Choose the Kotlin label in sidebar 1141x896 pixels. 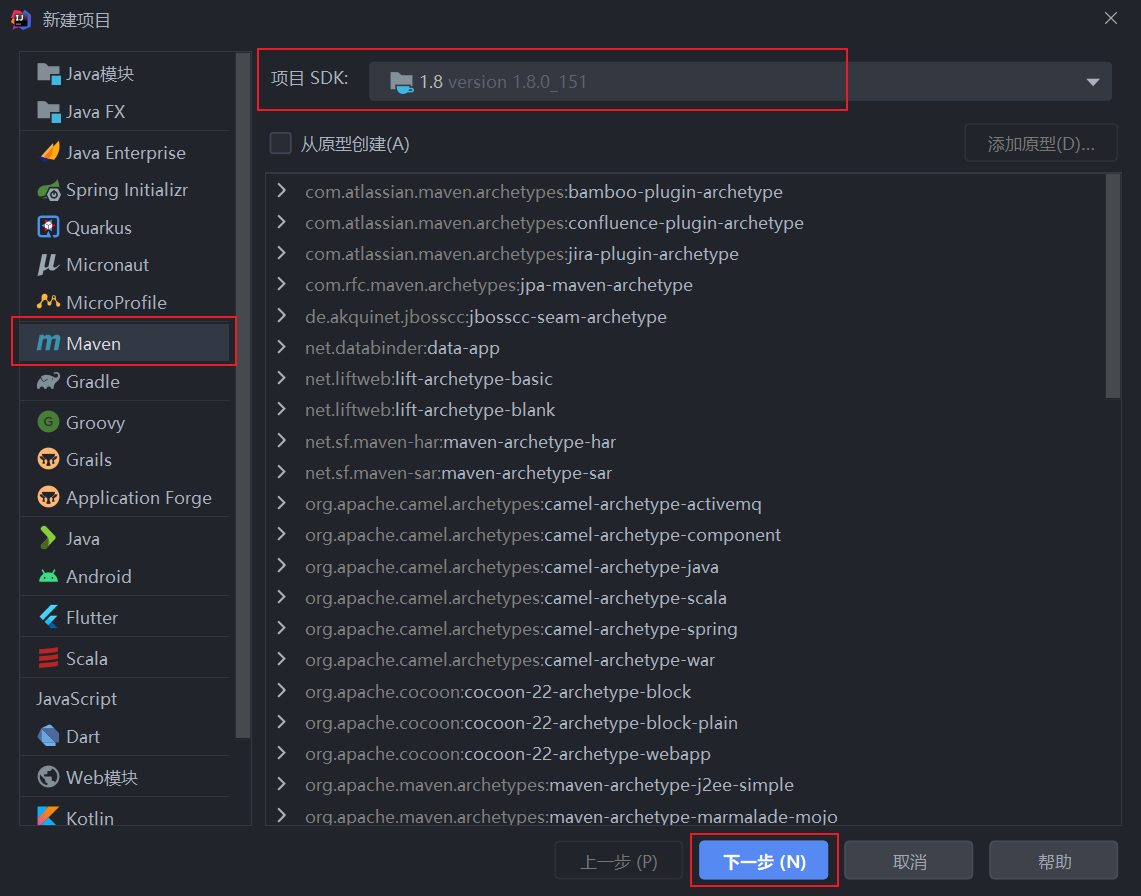[90, 817]
